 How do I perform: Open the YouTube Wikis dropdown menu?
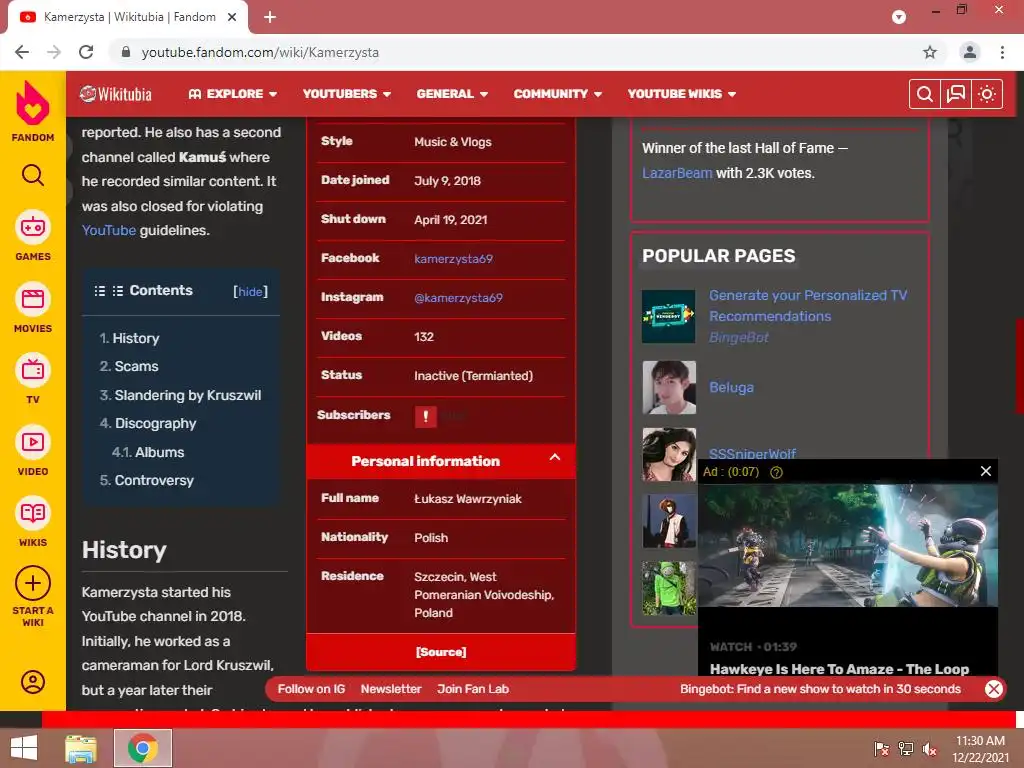coord(682,94)
